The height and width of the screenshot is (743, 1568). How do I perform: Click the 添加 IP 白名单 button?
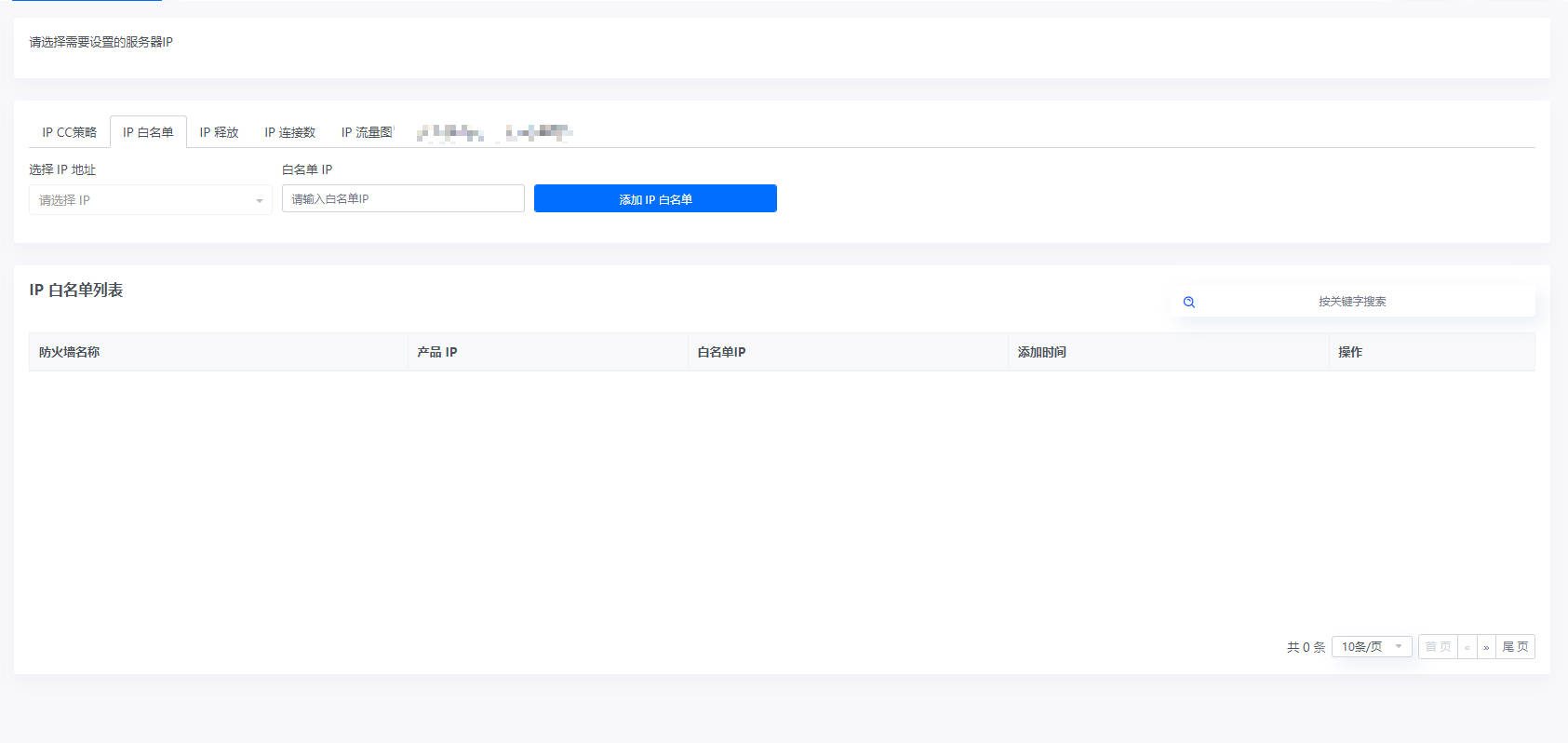[x=655, y=198]
